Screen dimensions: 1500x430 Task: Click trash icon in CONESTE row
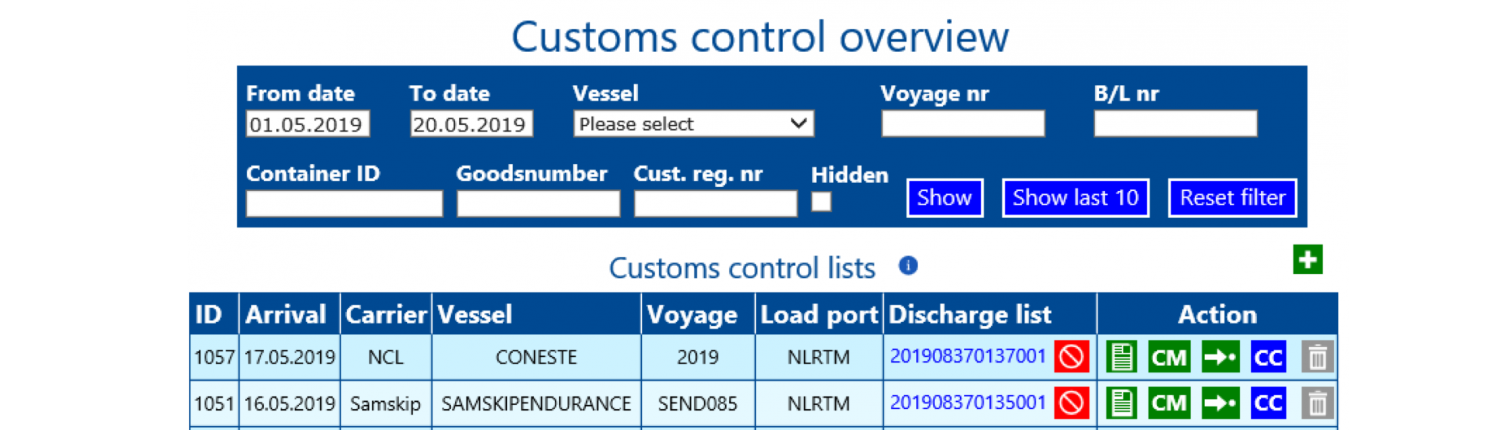point(1317,356)
